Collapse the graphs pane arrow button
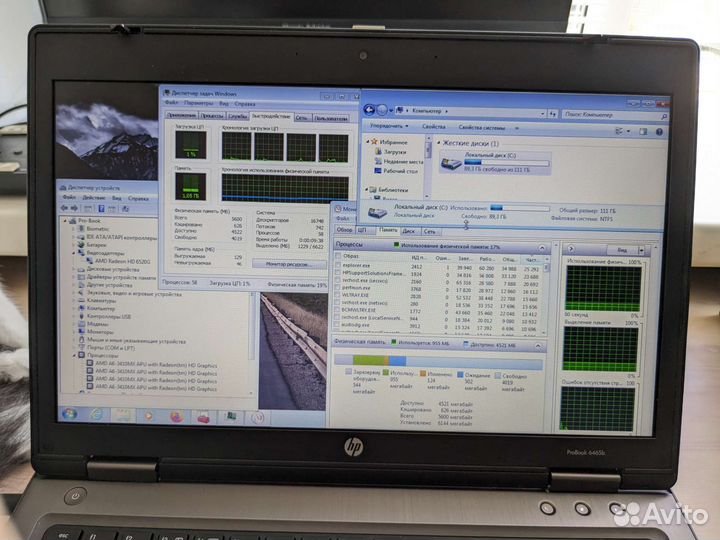 [x=571, y=249]
